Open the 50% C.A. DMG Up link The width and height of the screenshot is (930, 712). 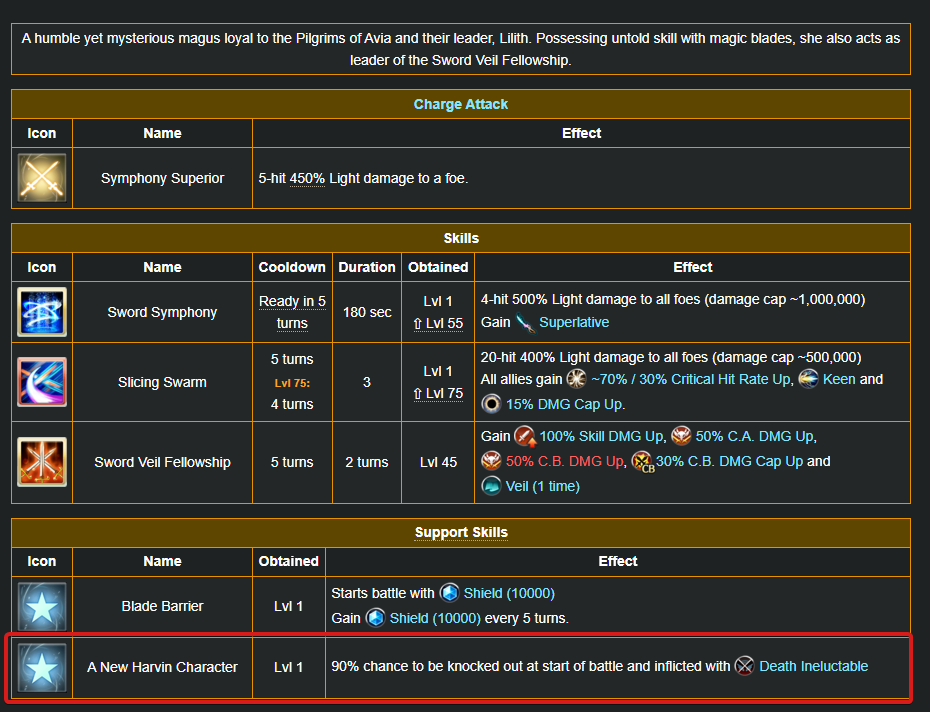756,436
